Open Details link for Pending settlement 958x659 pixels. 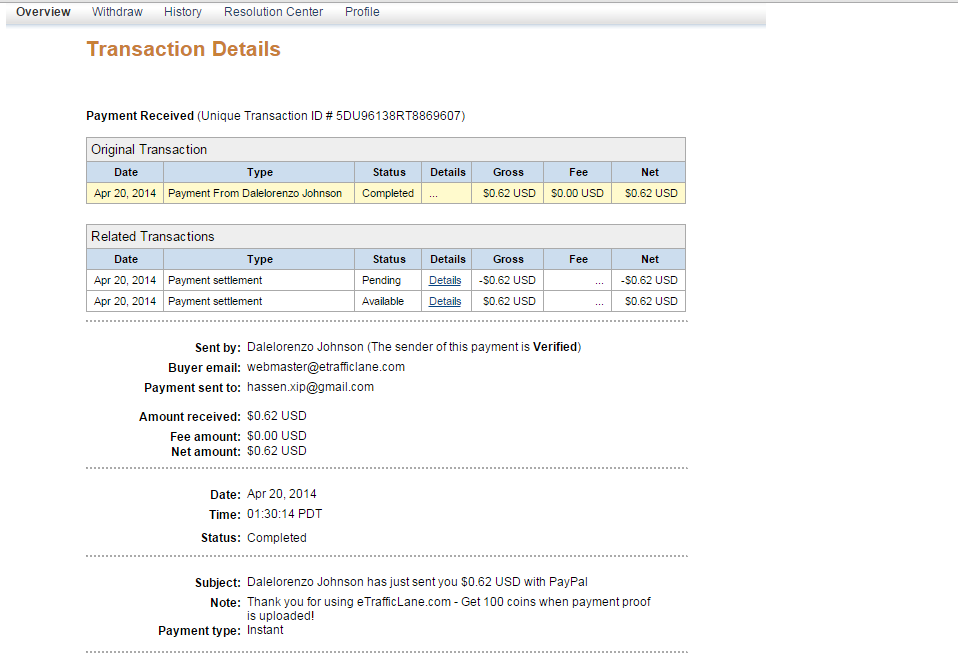click(x=445, y=280)
